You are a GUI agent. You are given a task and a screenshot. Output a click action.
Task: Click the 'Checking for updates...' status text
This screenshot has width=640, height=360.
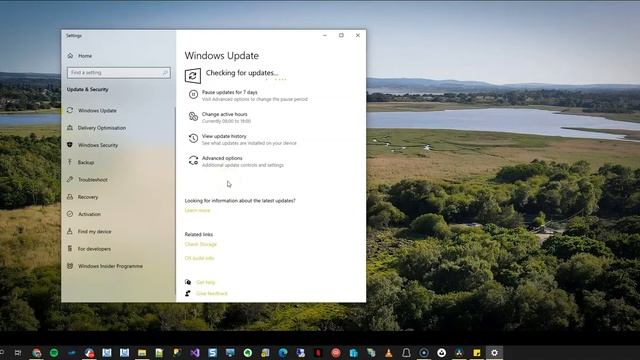pos(242,73)
